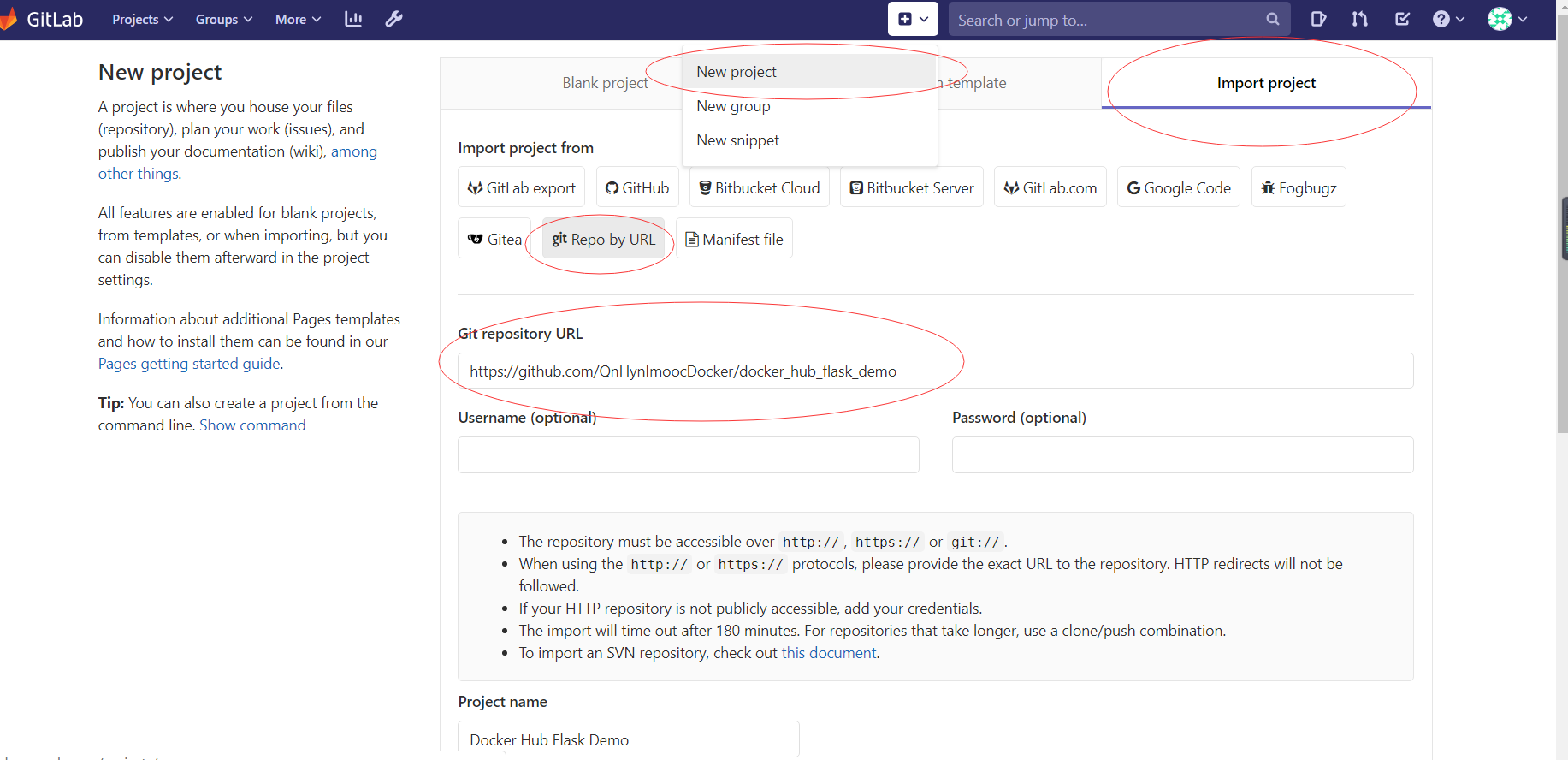Choose Bitbucket Cloud import source

point(760,187)
